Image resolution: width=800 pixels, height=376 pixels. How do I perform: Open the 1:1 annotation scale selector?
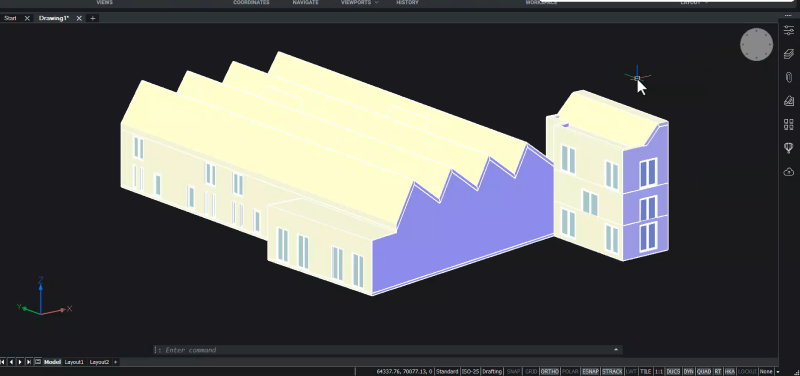pyautogui.click(x=659, y=371)
